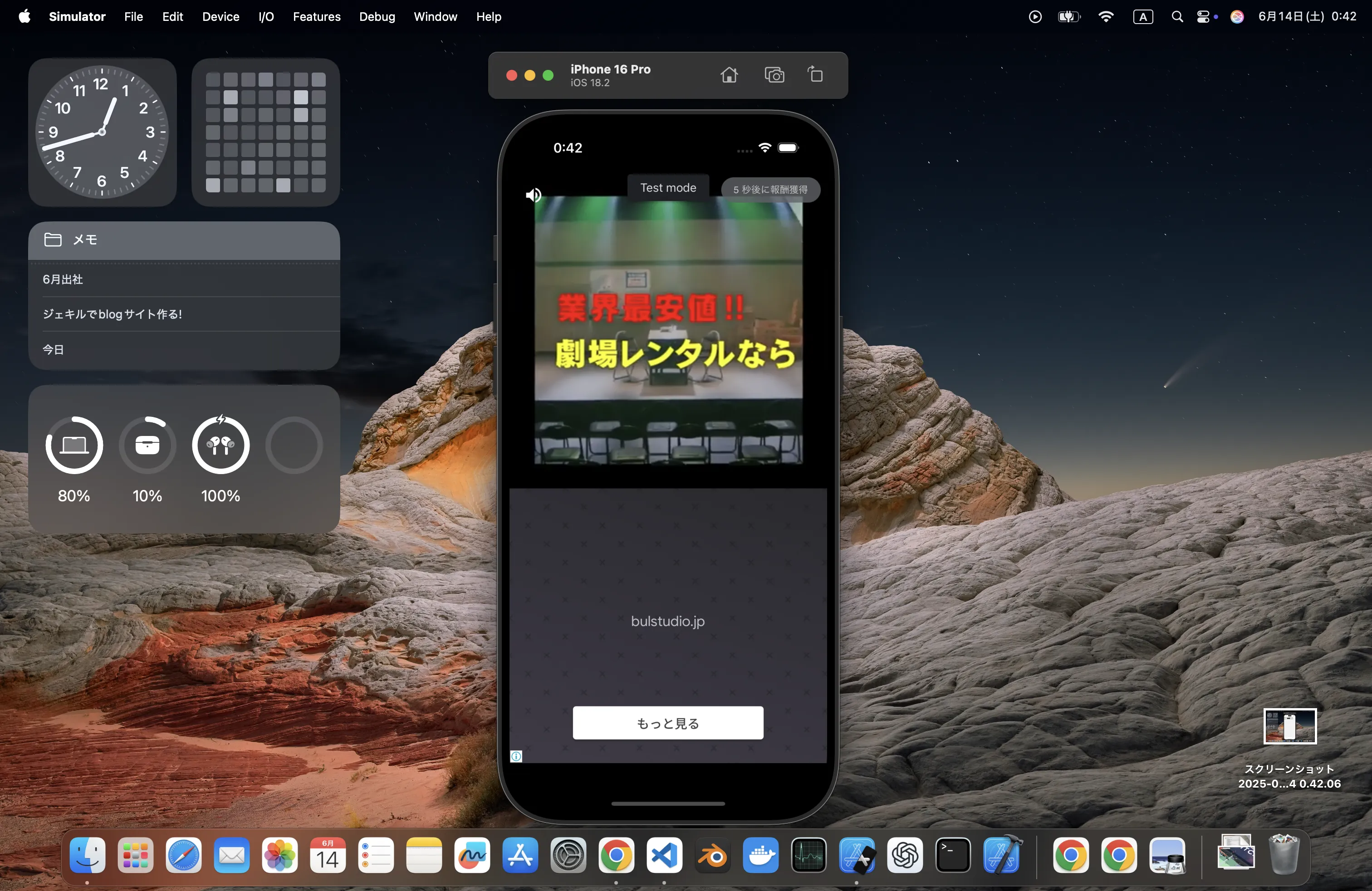The image size is (1372, 891).
Task: Rotate the device using the rotate icon
Action: (x=815, y=75)
